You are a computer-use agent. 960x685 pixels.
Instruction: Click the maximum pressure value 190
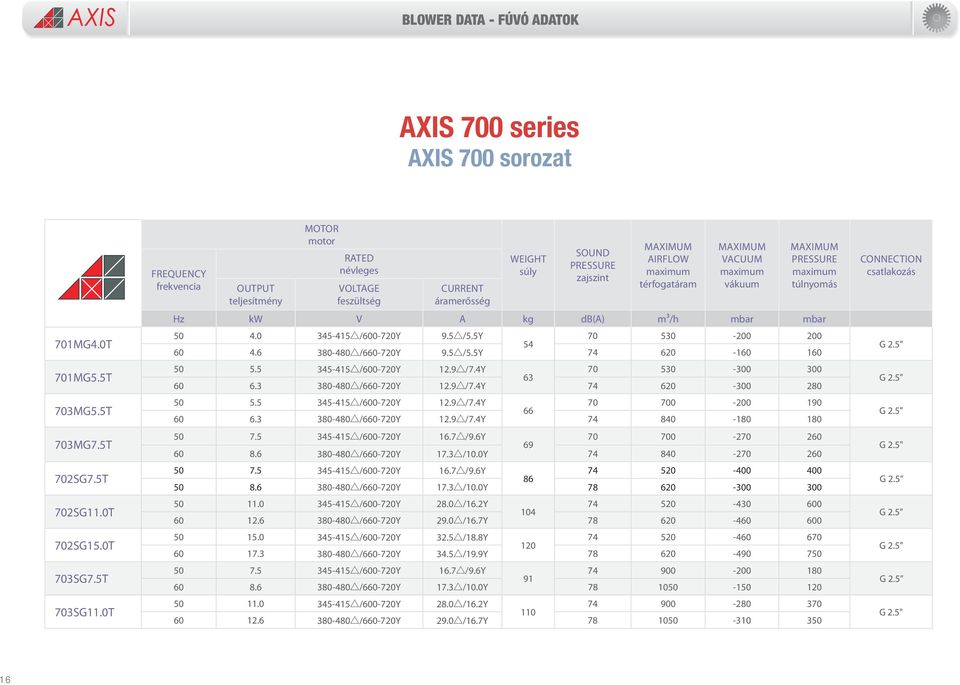point(814,403)
